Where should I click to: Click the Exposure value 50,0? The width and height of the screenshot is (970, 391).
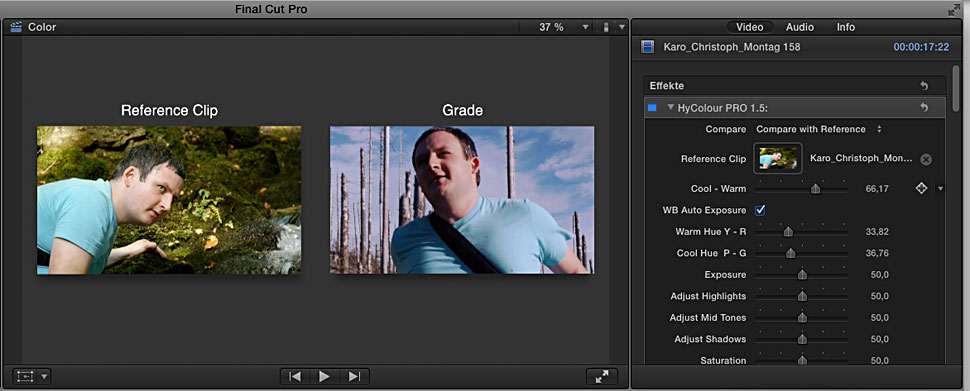879,275
